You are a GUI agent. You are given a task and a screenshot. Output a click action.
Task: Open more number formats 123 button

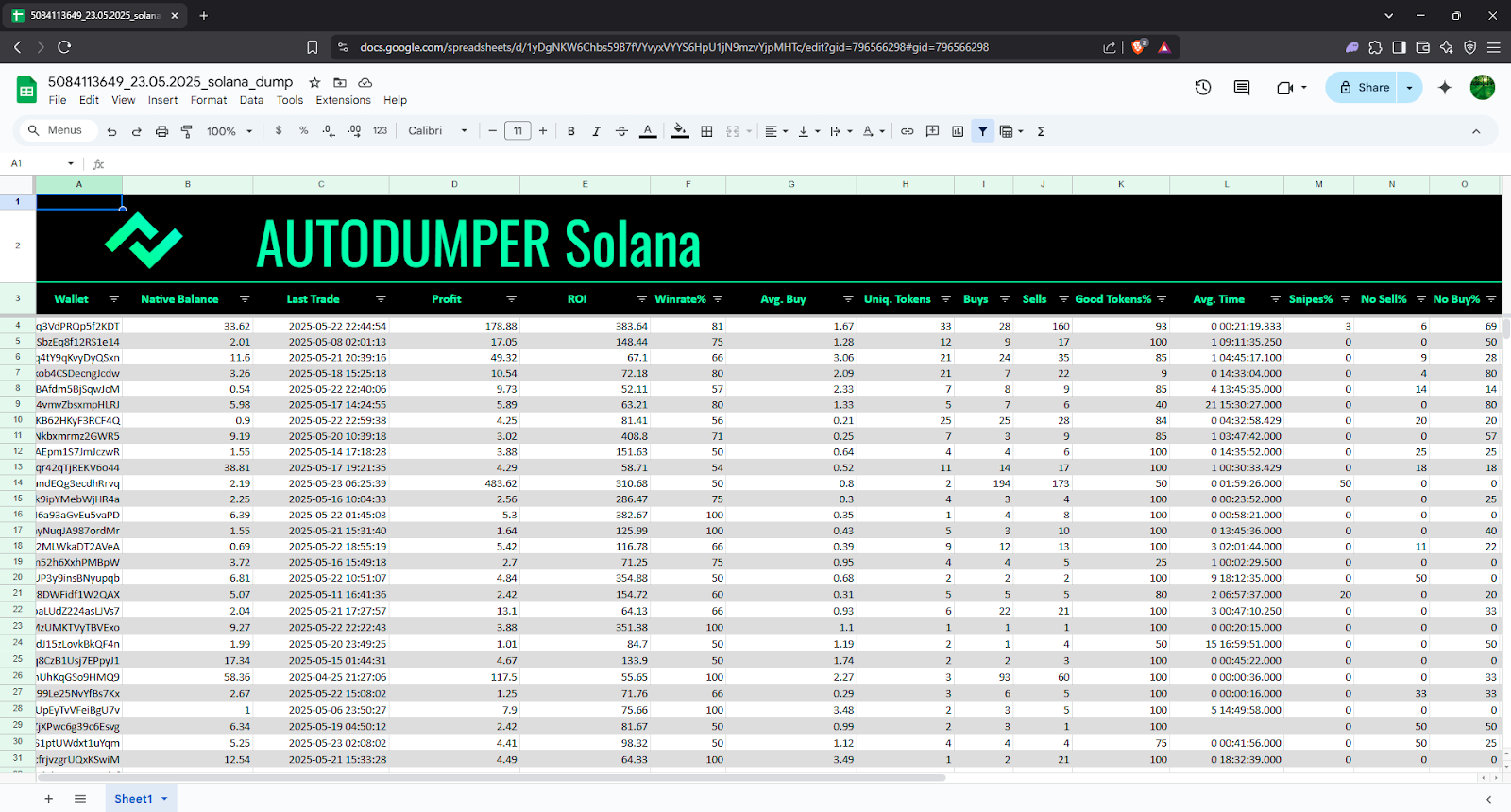pyautogui.click(x=380, y=130)
